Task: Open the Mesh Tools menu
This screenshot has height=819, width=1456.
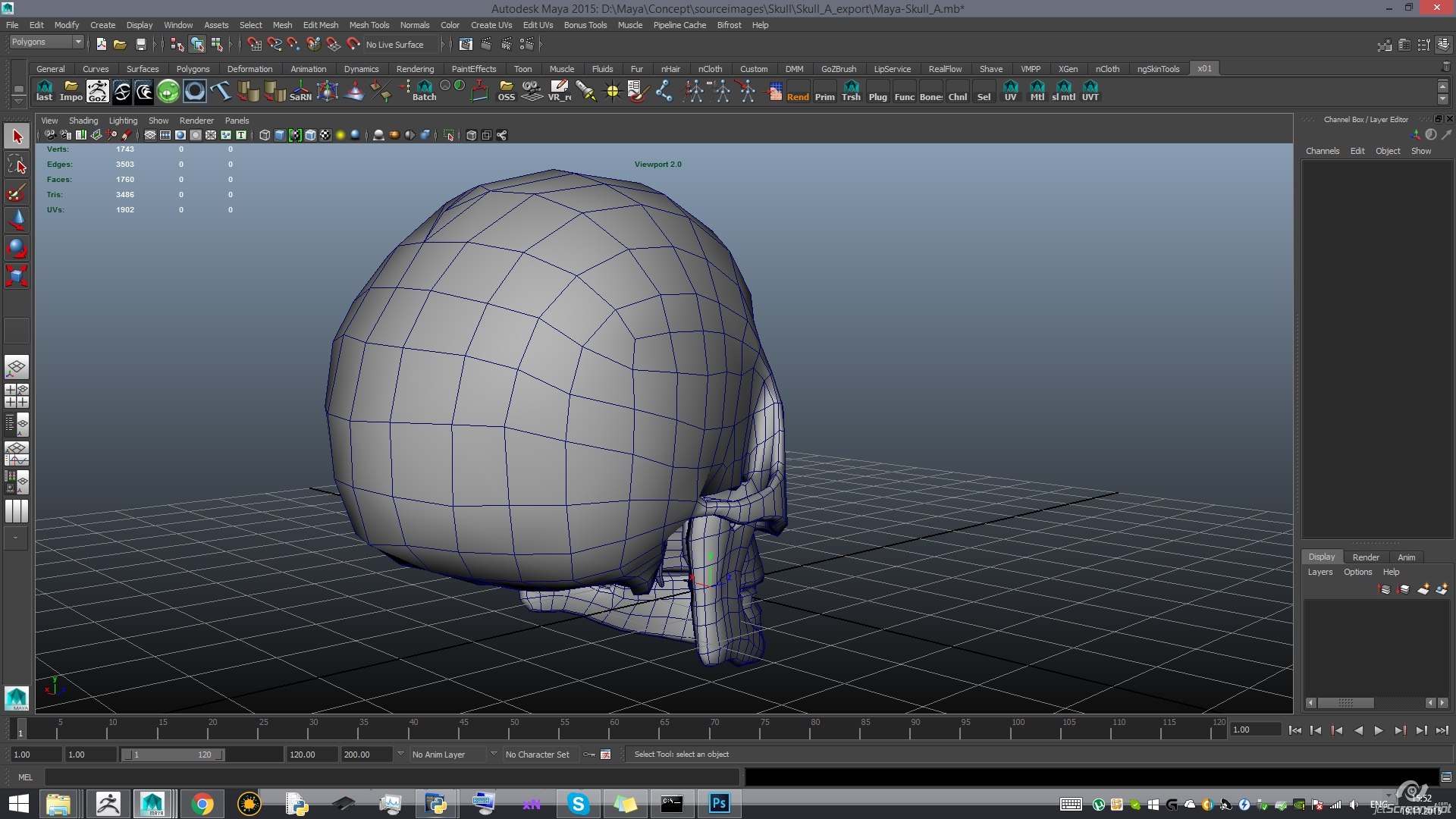Action: pyautogui.click(x=369, y=25)
